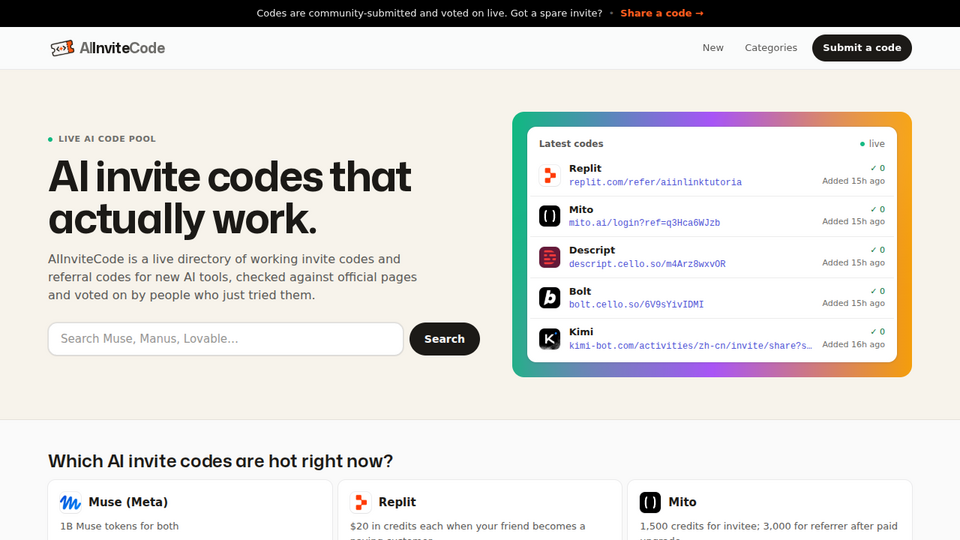The image size is (960, 540).
Task: Open the Mito hot codes card title
Action: click(682, 502)
